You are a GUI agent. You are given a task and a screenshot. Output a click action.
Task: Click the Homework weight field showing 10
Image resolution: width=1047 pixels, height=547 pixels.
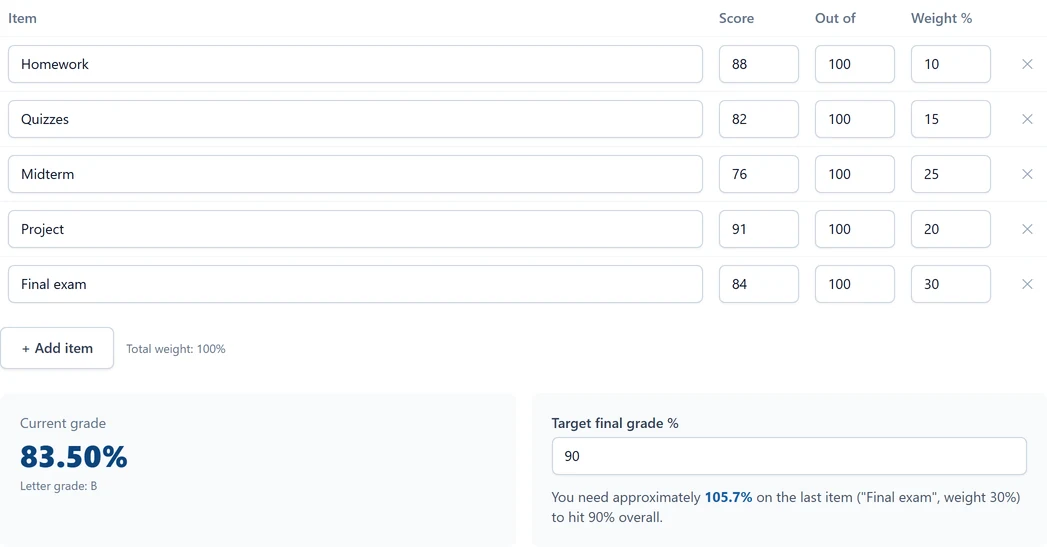[951, 64]
